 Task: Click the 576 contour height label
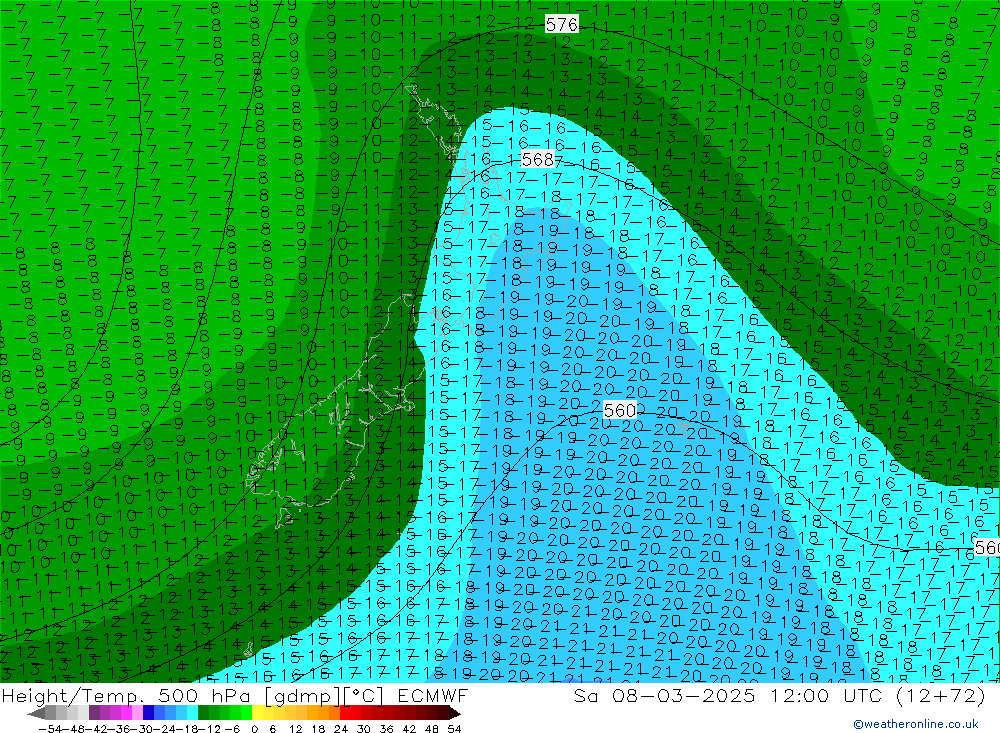click(x=562, y=24)
